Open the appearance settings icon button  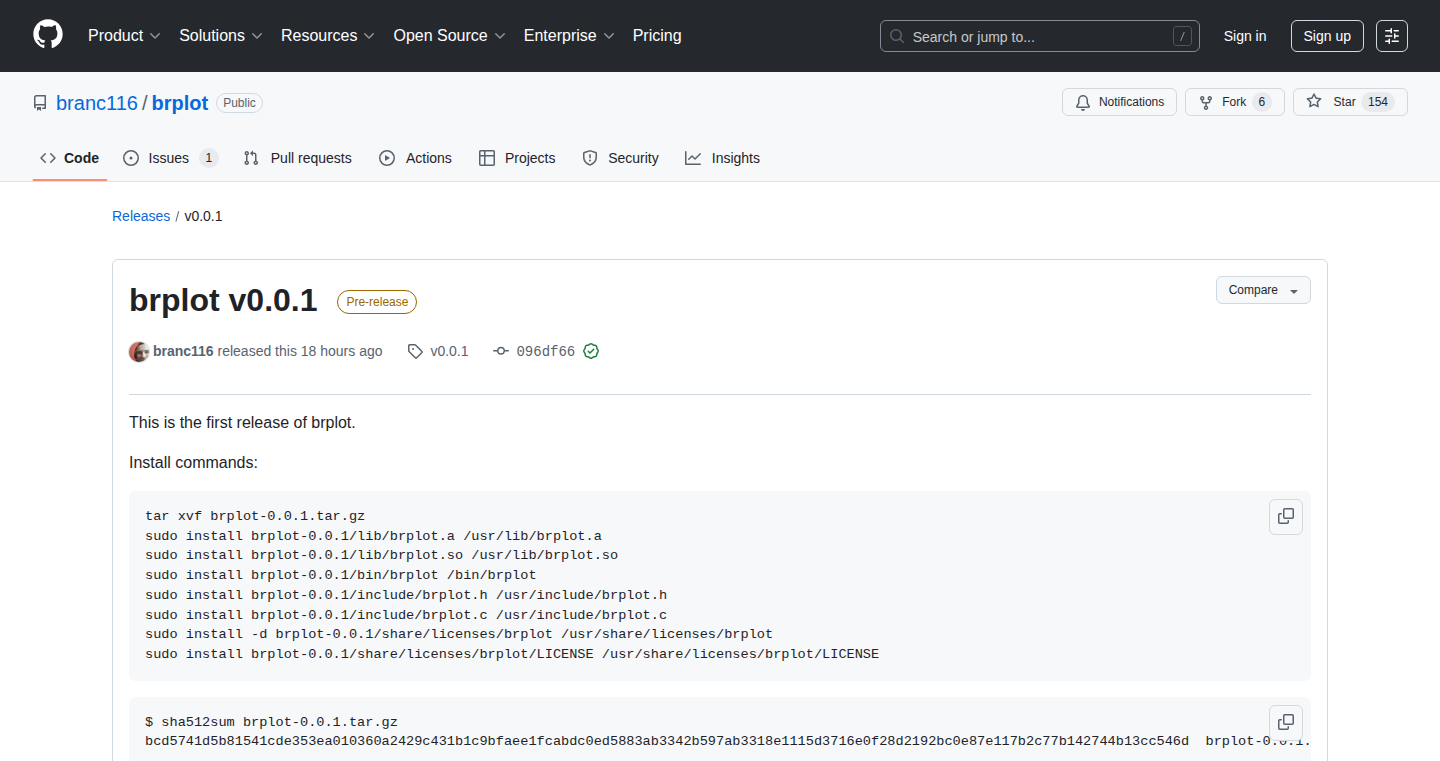tap(1392, 36)
